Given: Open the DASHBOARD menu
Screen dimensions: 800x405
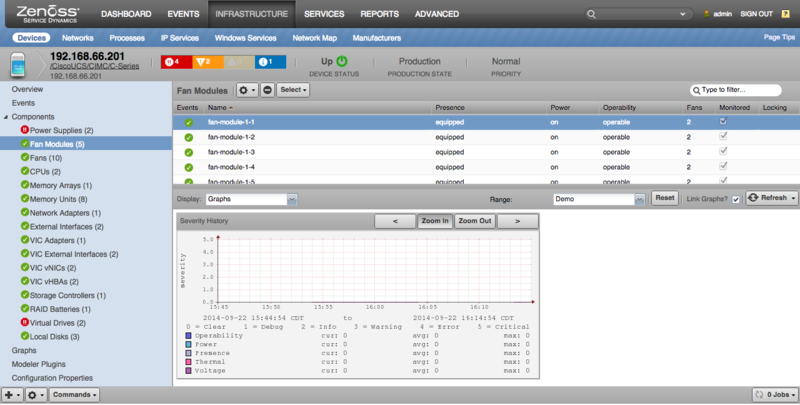Looking at the screenshot, I should pos(126,14).
